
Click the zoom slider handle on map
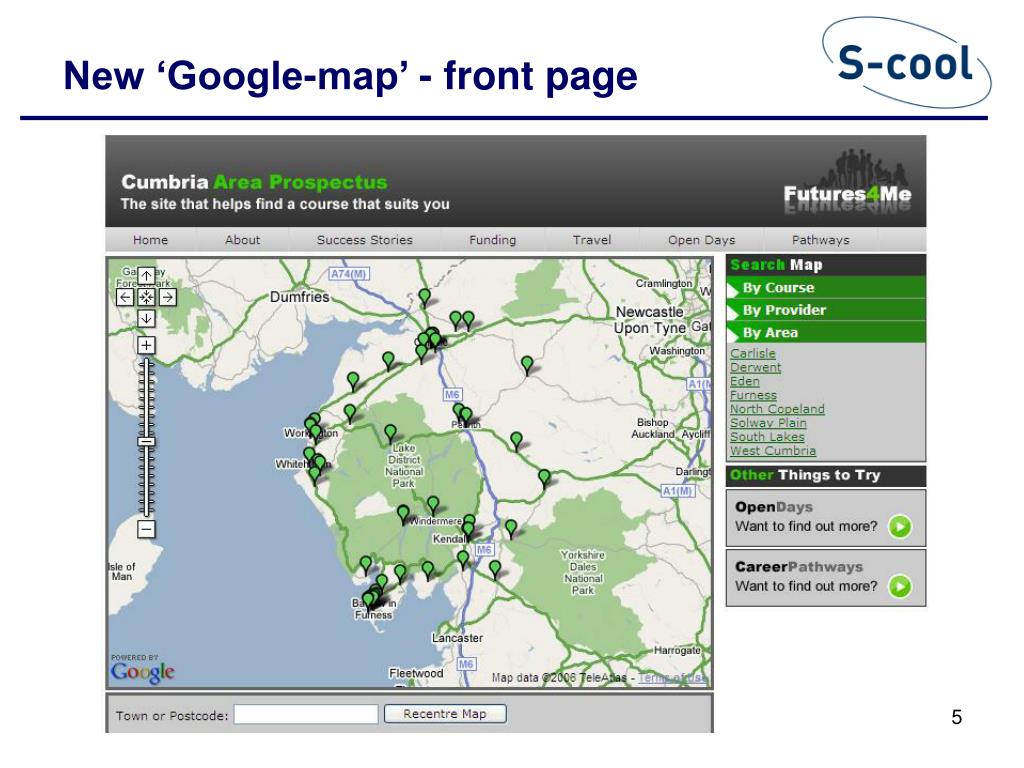click(146, 441)
